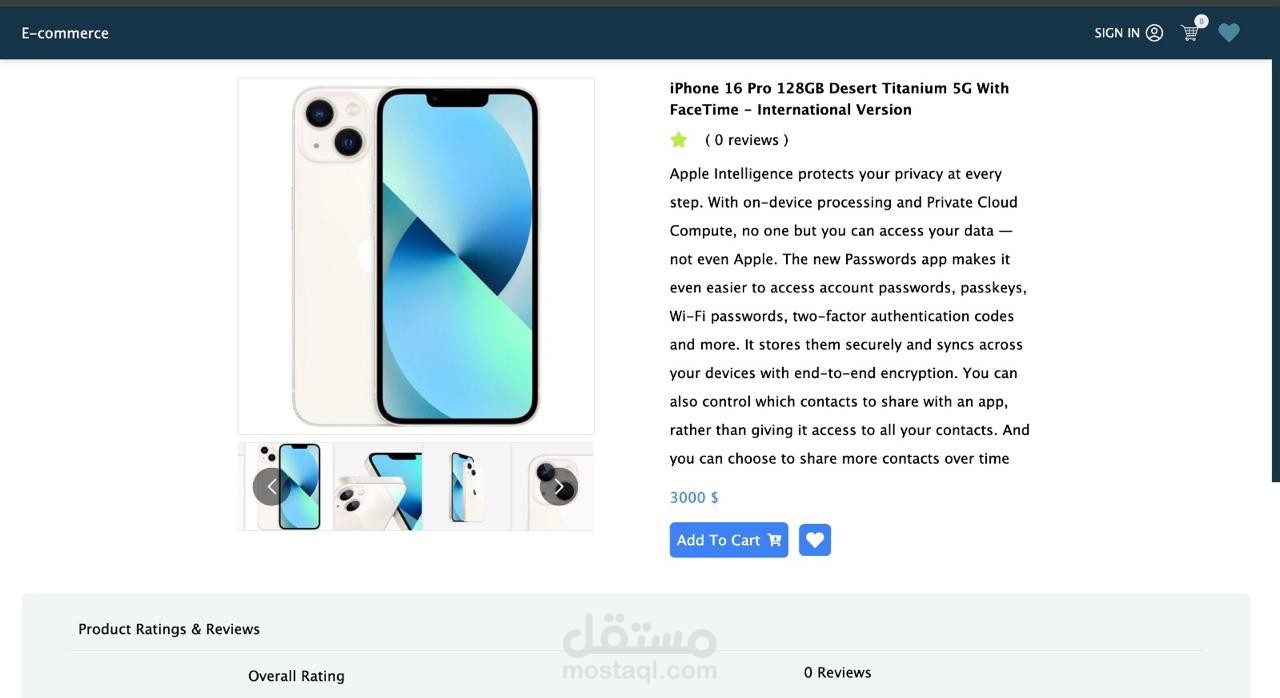
Task: Click the iPhone 16 Pro product title
Action: pyautogui.click(x=840, y=99)
